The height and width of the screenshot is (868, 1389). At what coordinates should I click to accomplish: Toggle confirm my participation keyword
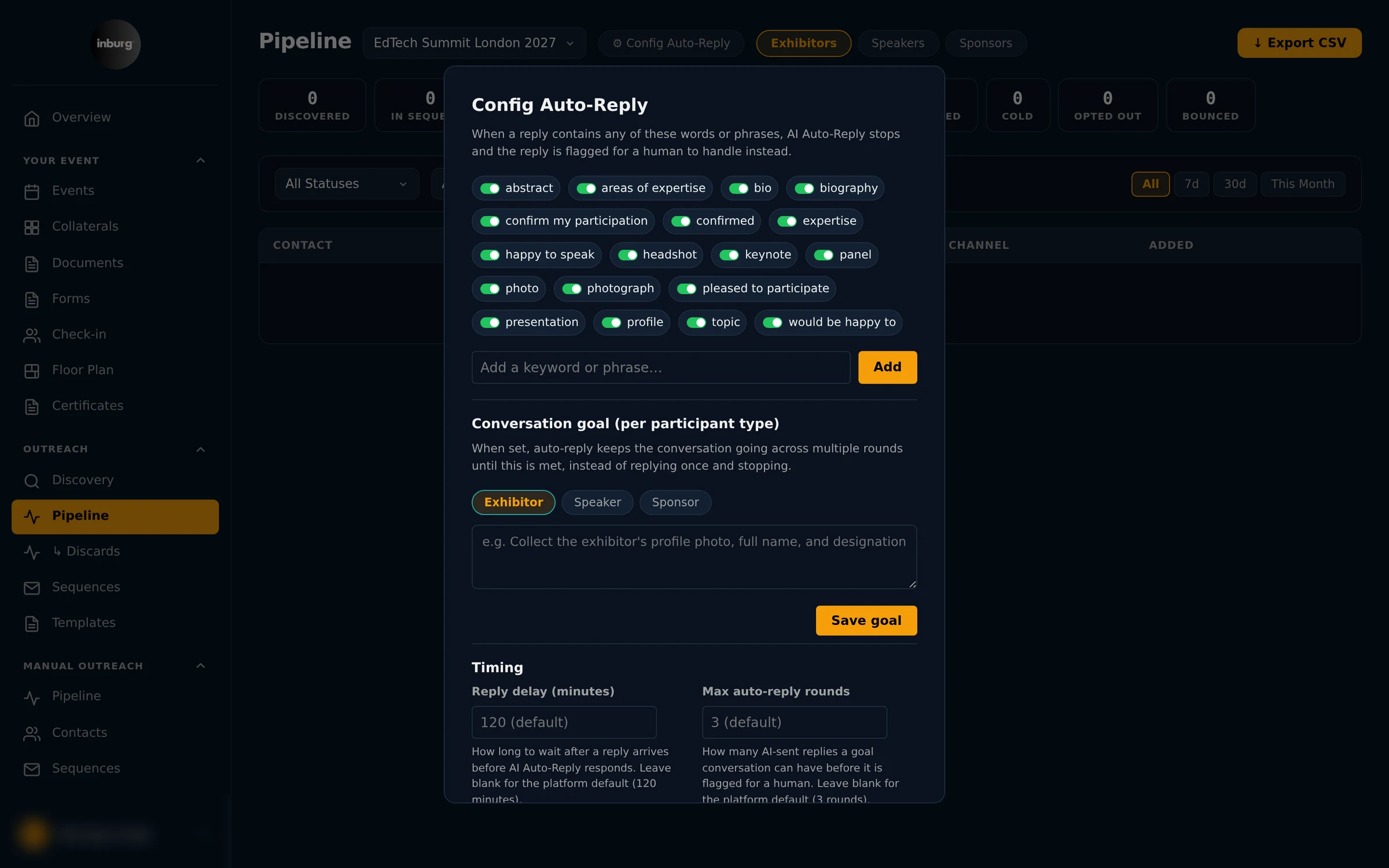pyautogui.click(x=490, y=222)
